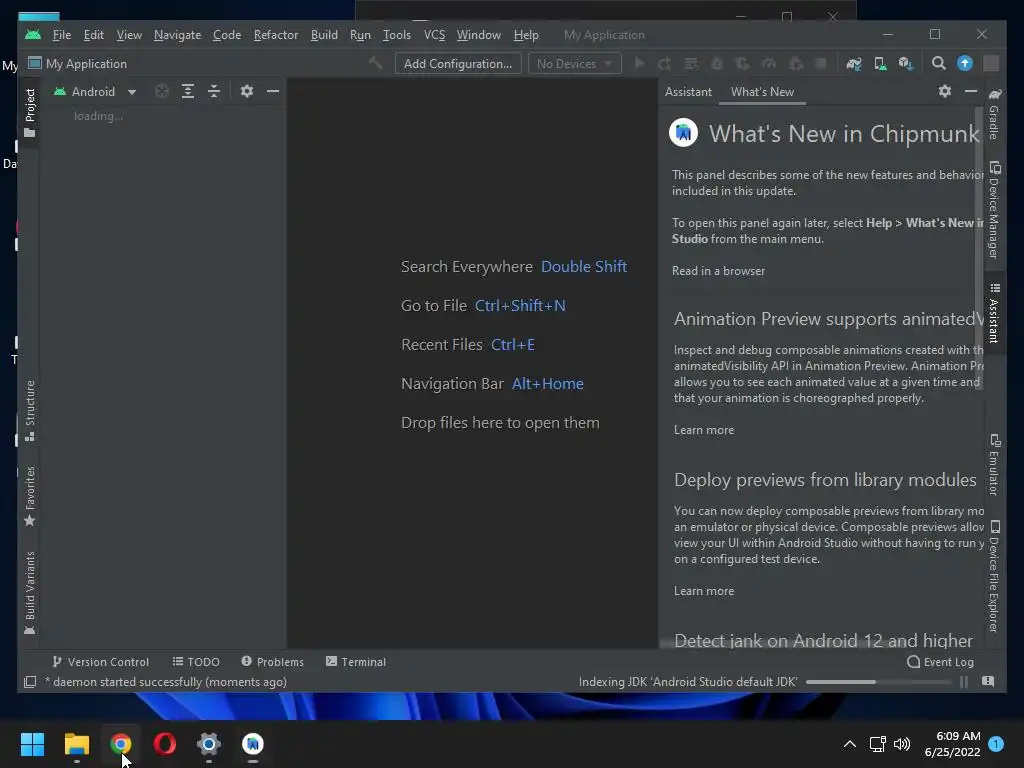Image resolution: width=1024 pixels, height=768 pixels.
Task: Click Expand All in Project panel
Action: [188, 91]
